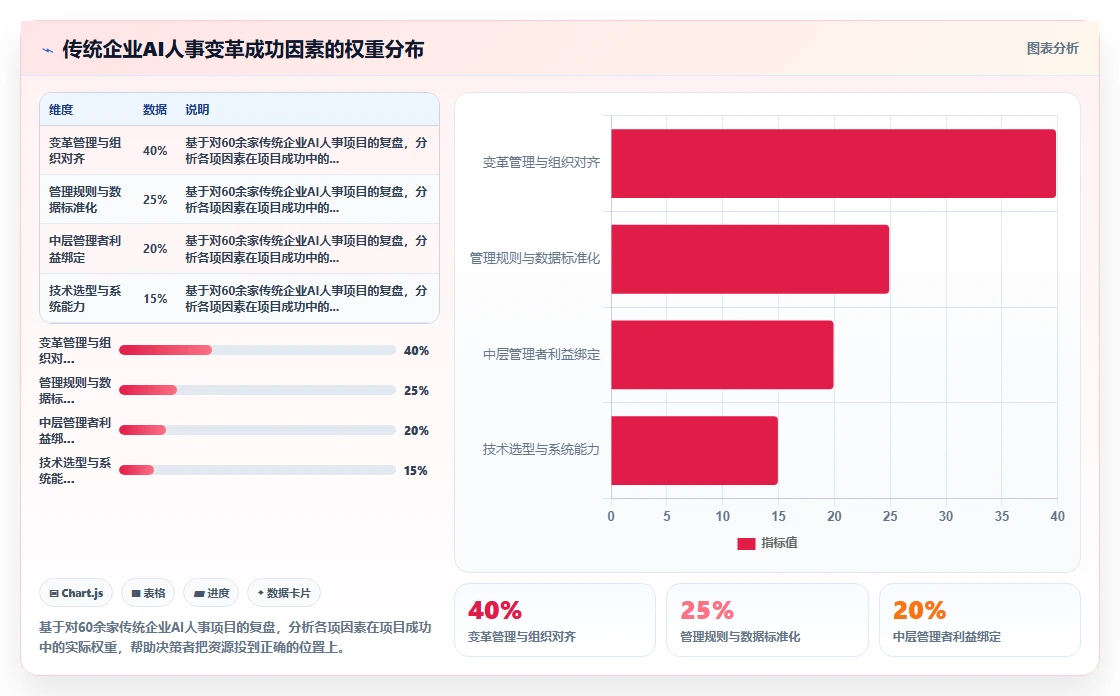Viewport: 1120px width, 696px height.
Task: Click the 40% label next to the 变革管理 progress bar
Action: (416, 351)
